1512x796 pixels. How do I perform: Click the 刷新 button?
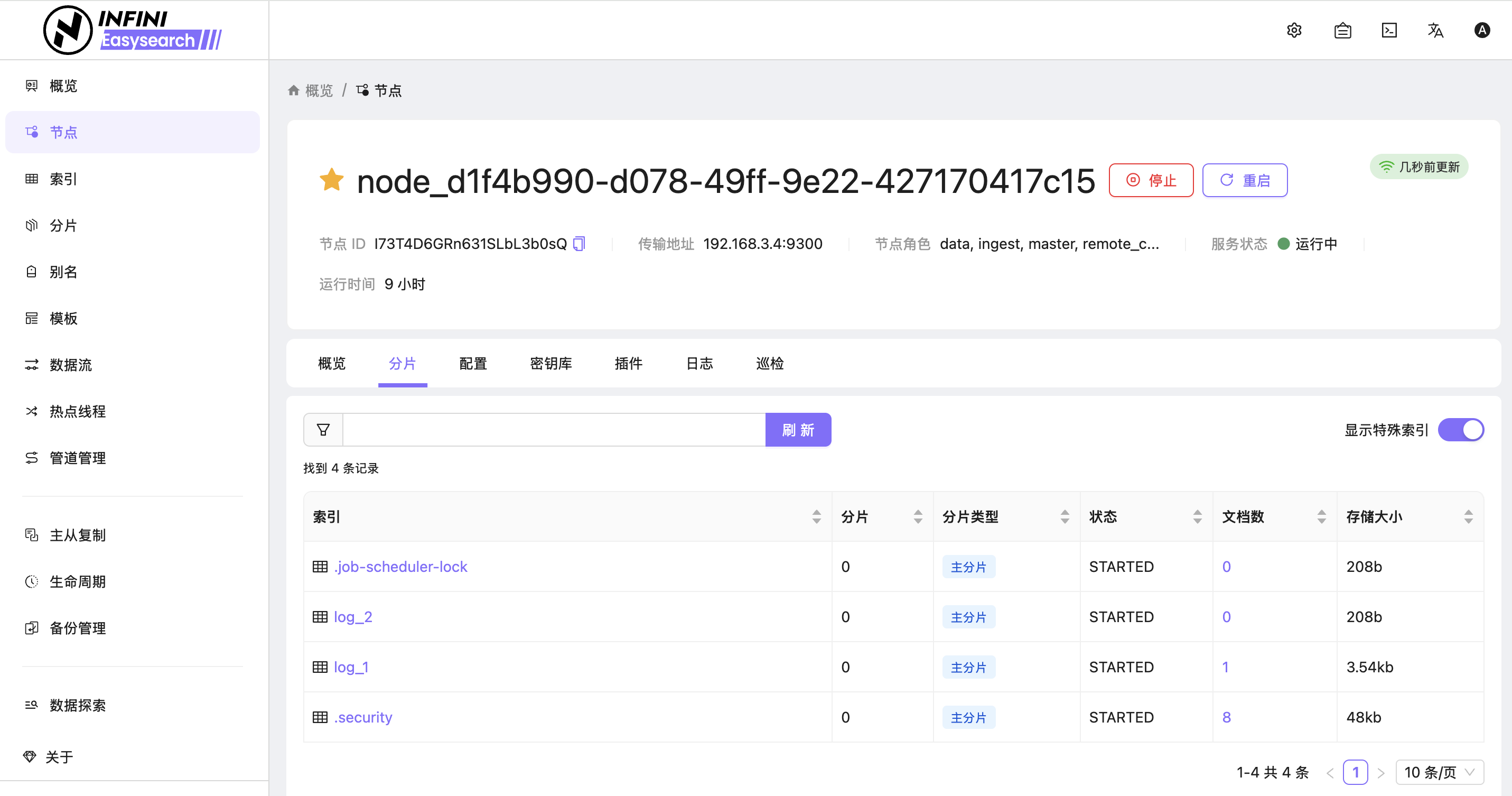coord(798,430)
